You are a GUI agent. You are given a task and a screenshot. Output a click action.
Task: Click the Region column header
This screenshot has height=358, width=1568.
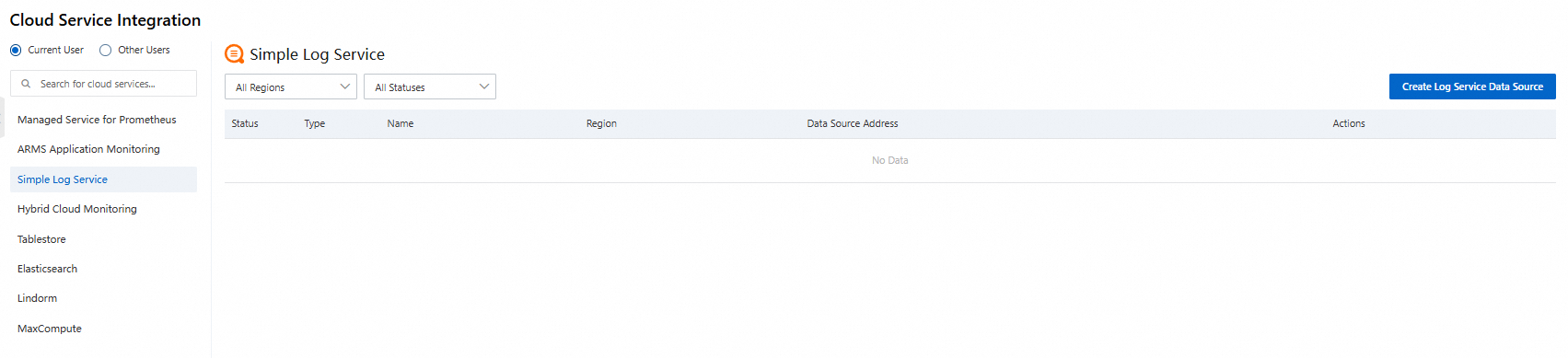point(601,123)
